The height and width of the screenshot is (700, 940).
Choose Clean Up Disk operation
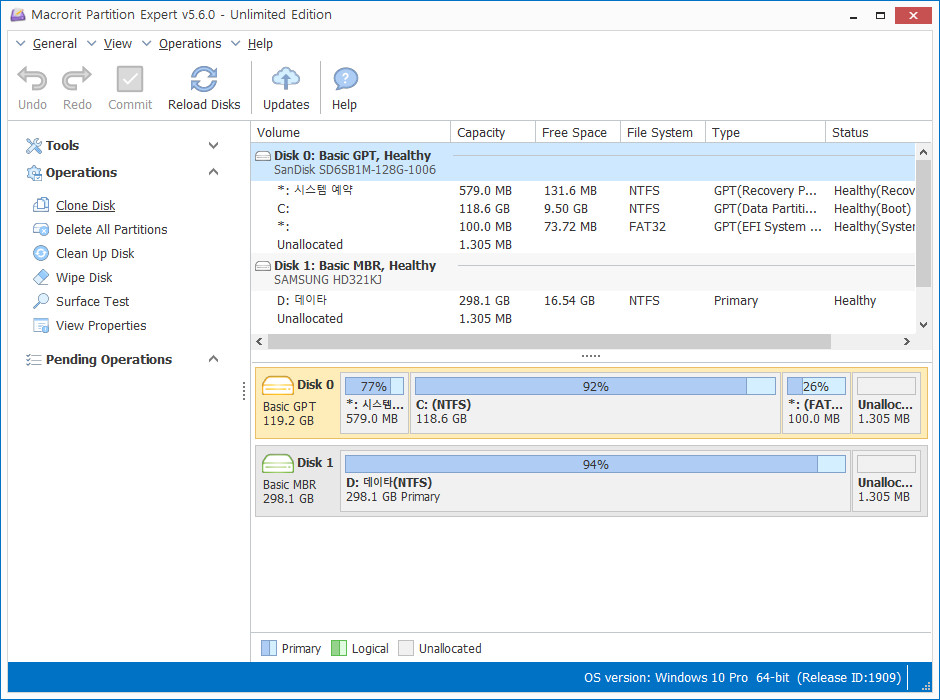pos(95,254)
